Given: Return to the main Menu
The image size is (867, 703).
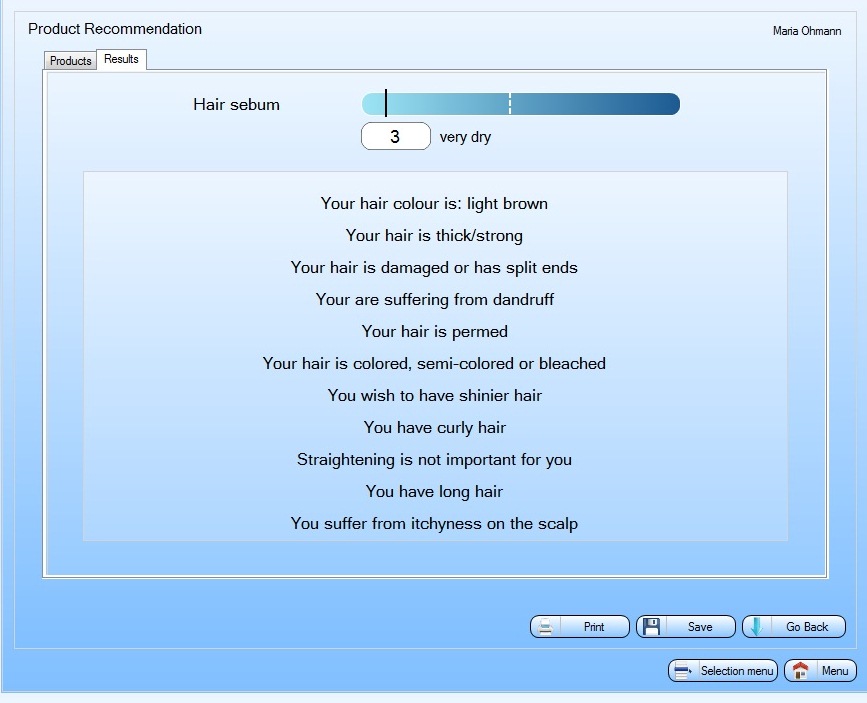Looking at the screenshot, I should [821, 671].
